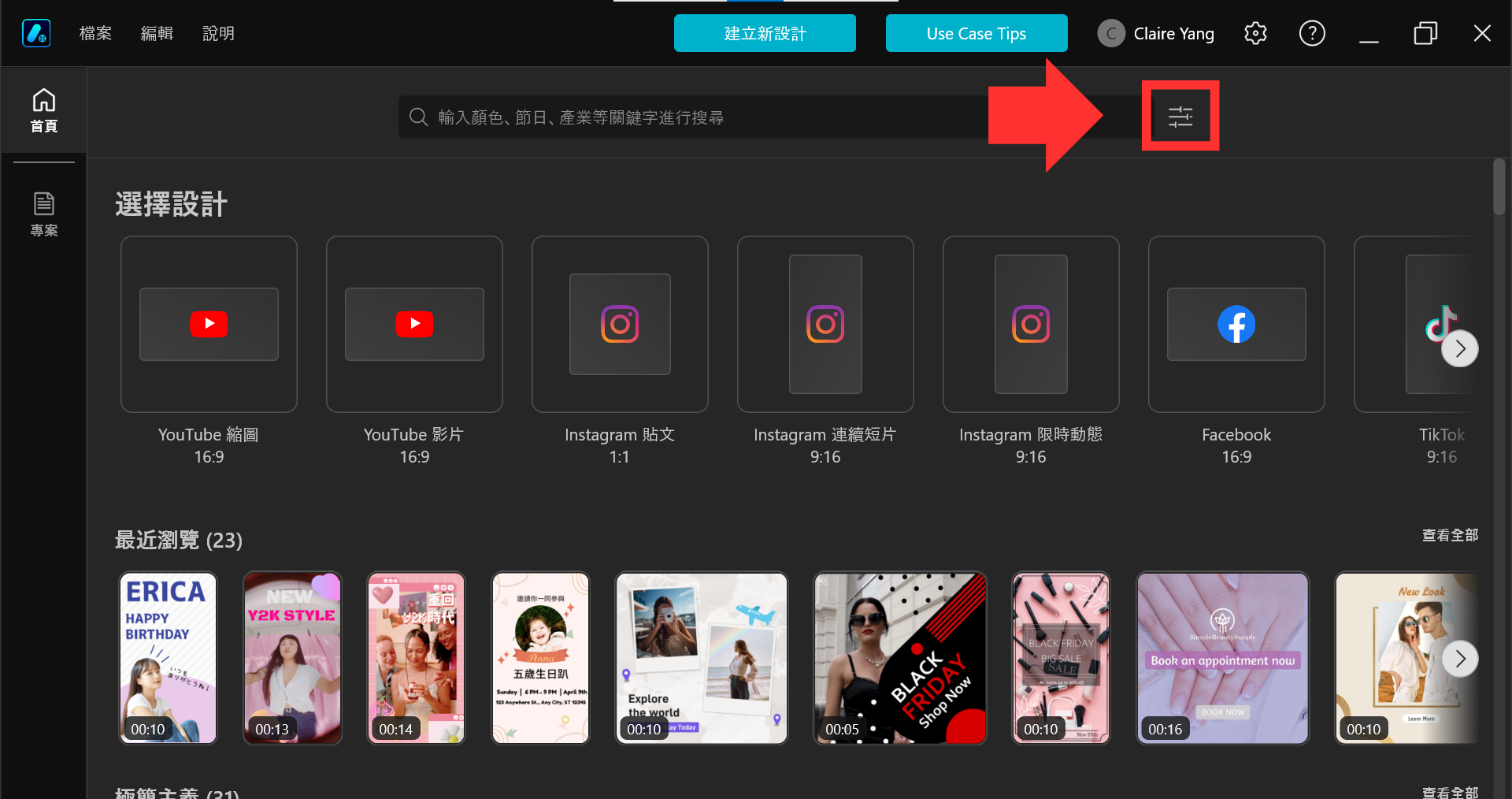This screenshot has height=799, width=1512.
Task: Click the 建立新設計 button
Action: coord(765,33)
